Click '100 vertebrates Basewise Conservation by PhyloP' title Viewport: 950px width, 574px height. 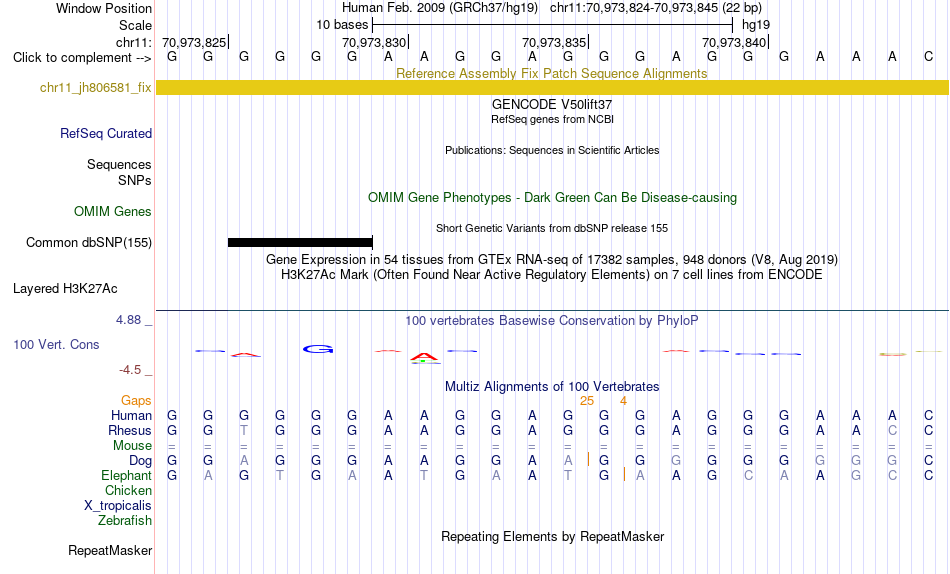point(552,321)
